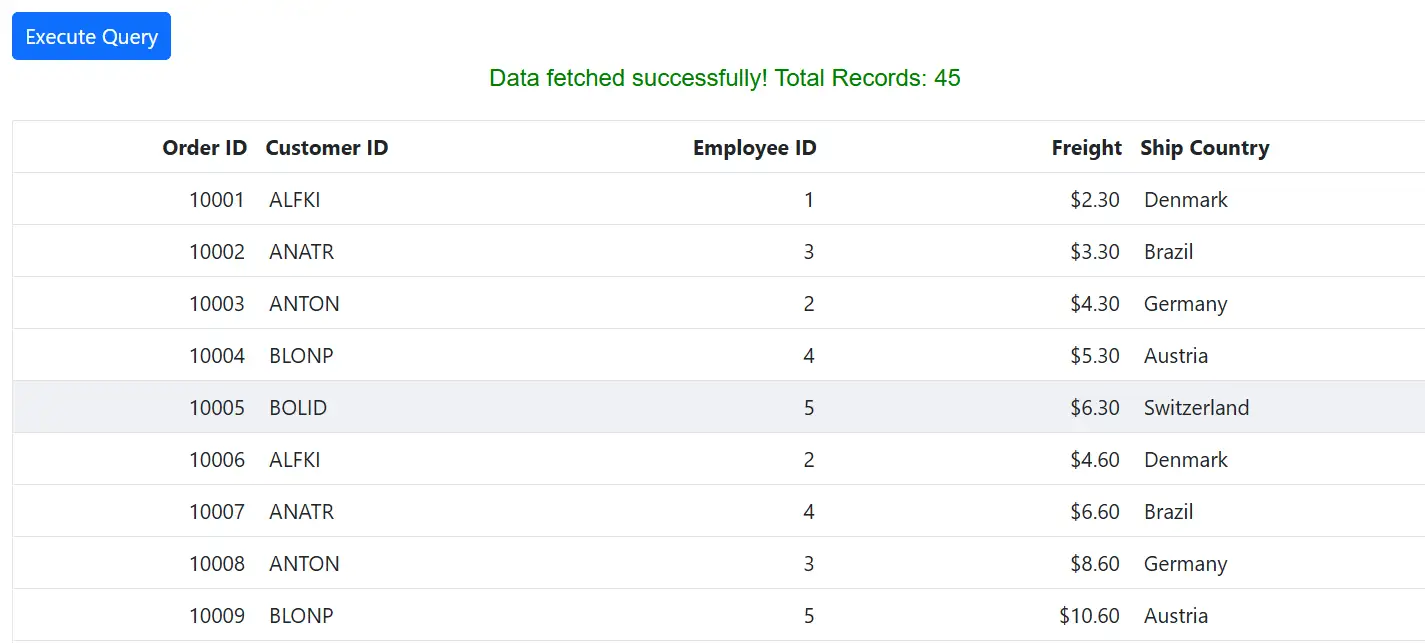Select Order ID cell 10005
Screen dimensions: 1425x643
217,408
